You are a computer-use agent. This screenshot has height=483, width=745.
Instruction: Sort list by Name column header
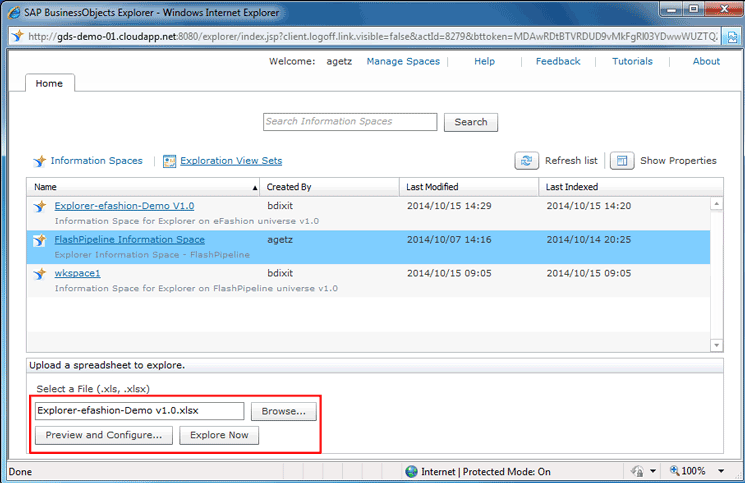point(143,187)
